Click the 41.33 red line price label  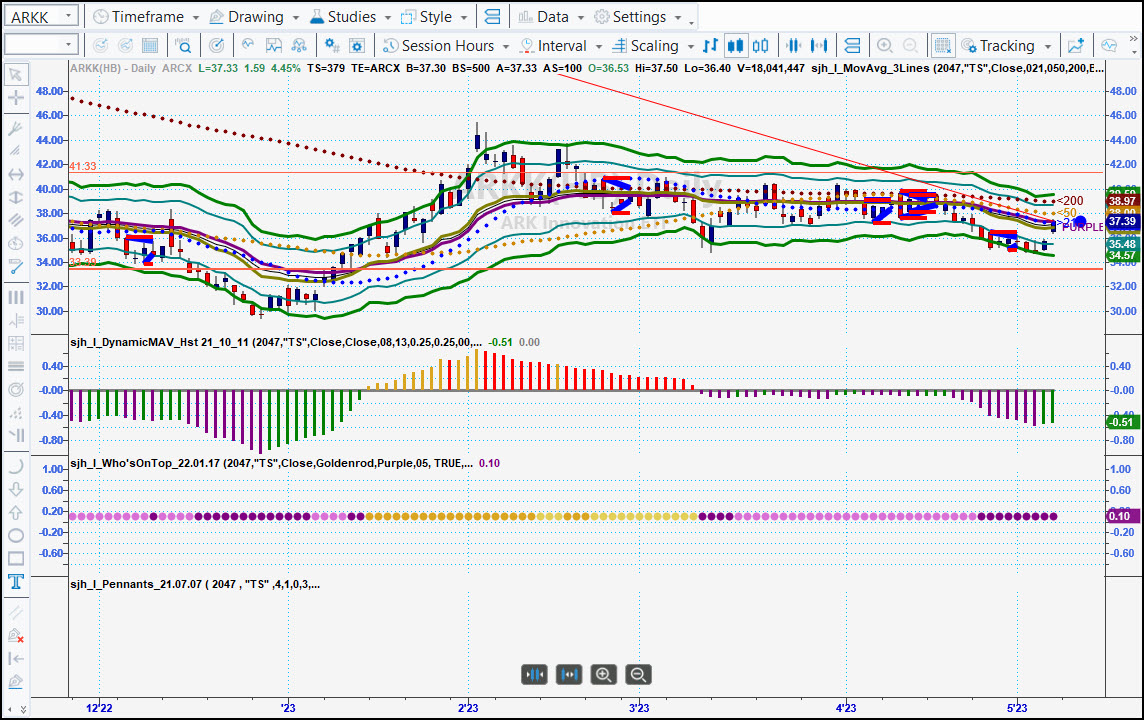click(x=83, y=166)
